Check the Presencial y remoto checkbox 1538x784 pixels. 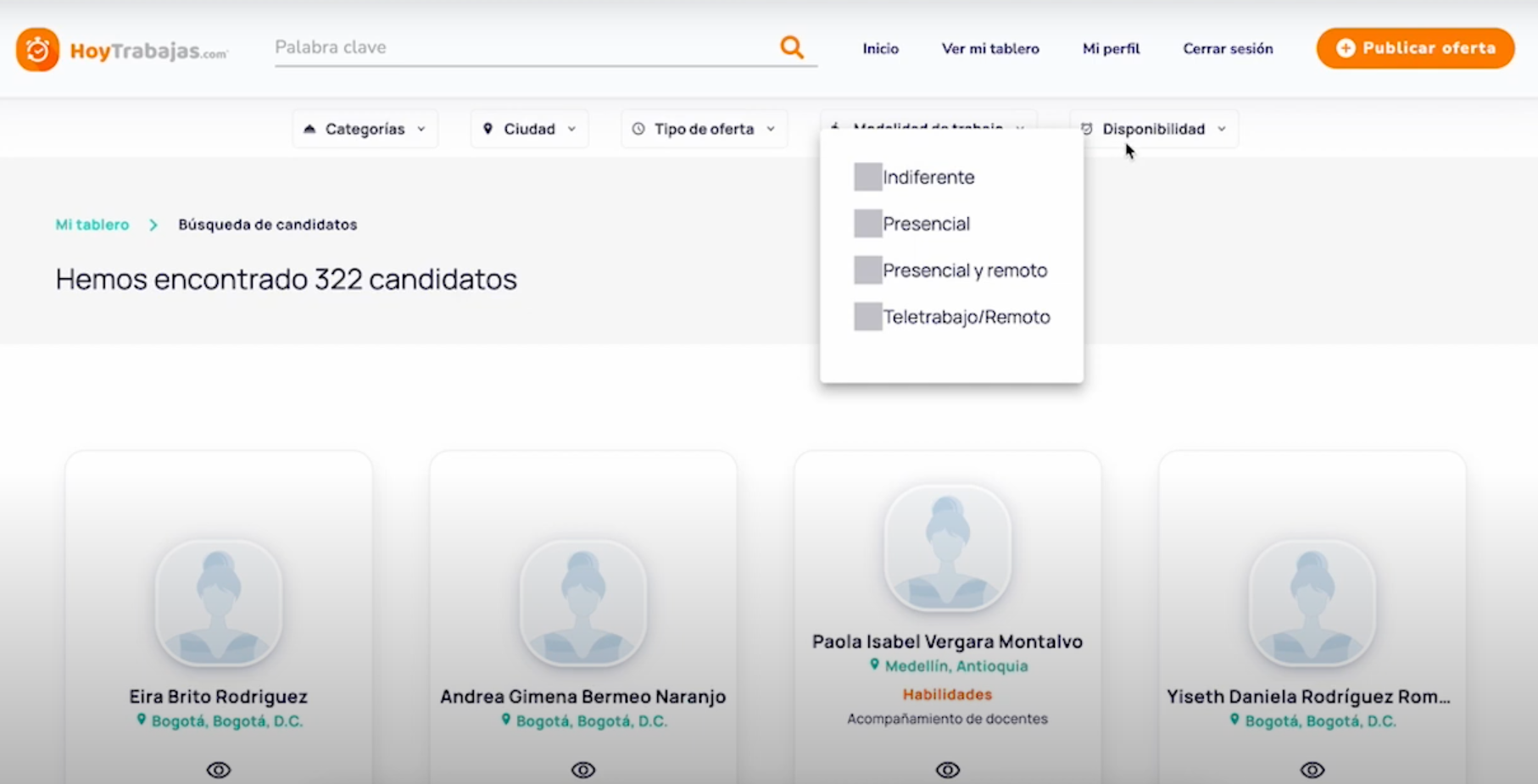[x=868, y=270]
